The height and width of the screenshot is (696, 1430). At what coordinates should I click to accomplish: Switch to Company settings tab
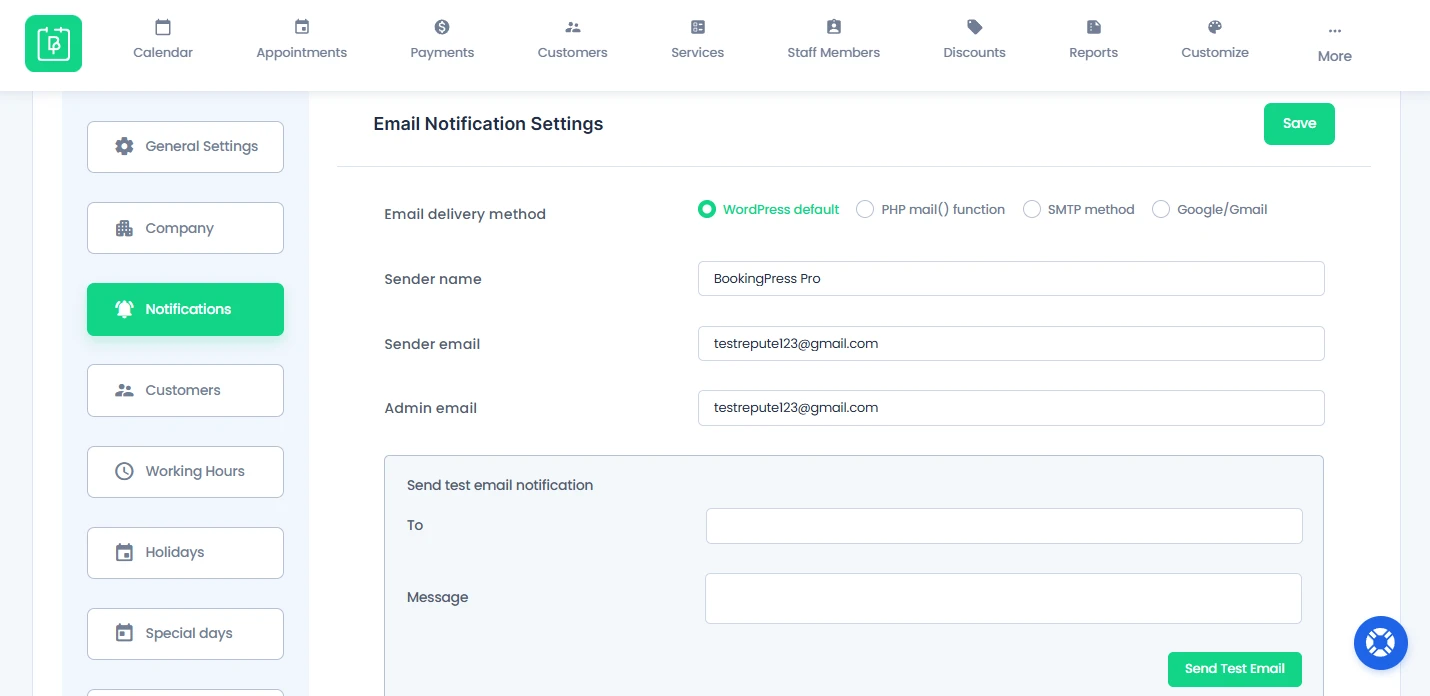tap(185, 228)
